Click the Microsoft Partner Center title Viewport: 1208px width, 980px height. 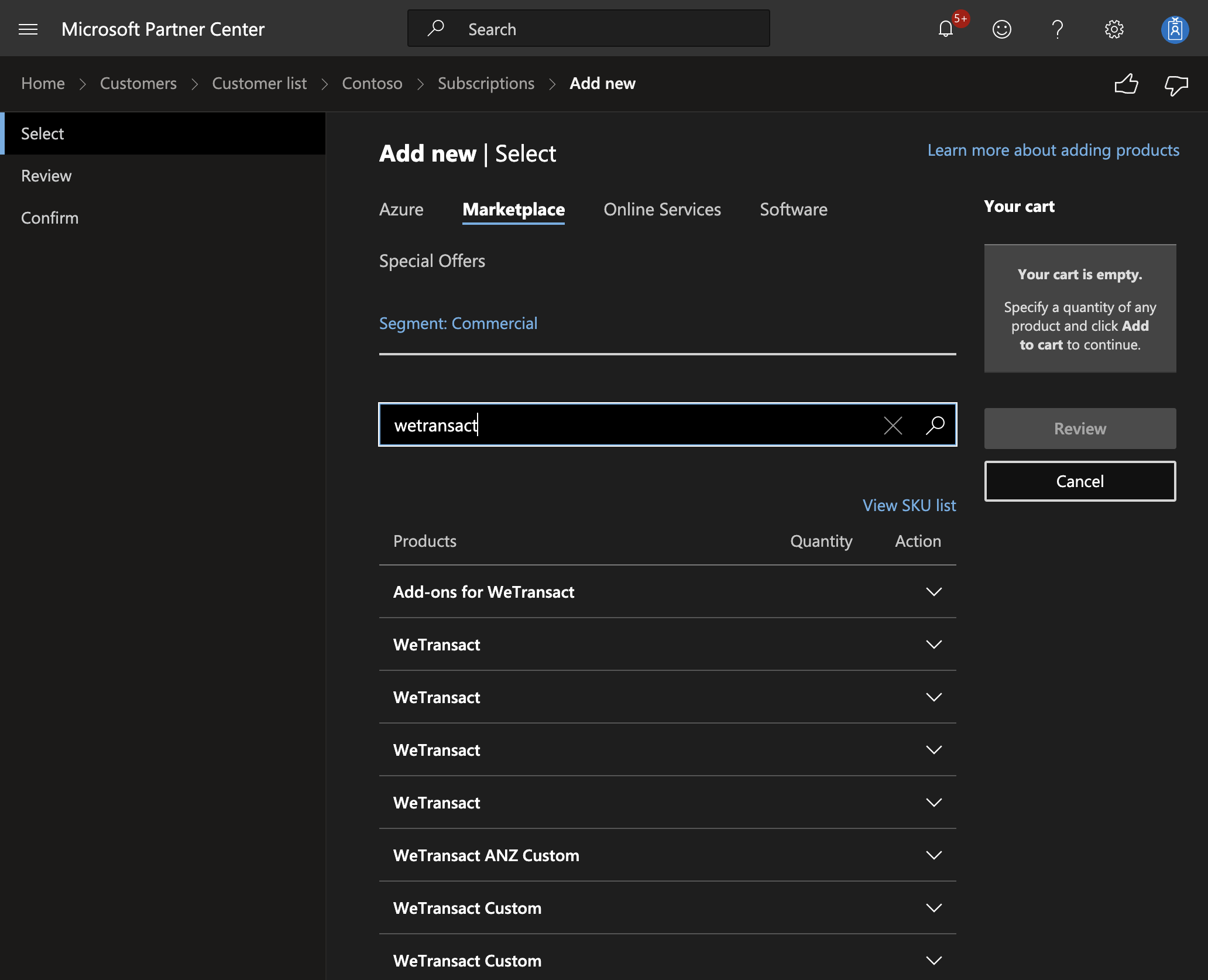coord(163,29)
